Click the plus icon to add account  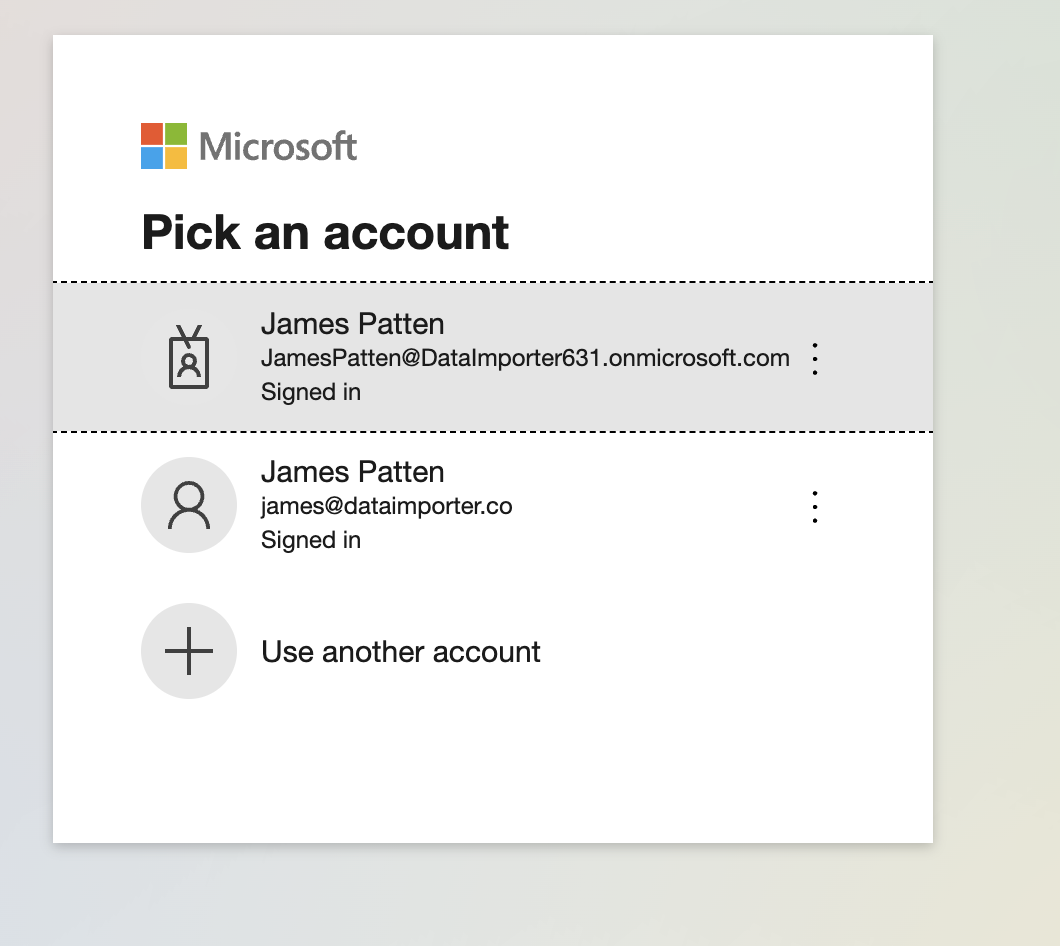[x=189, y=651]
